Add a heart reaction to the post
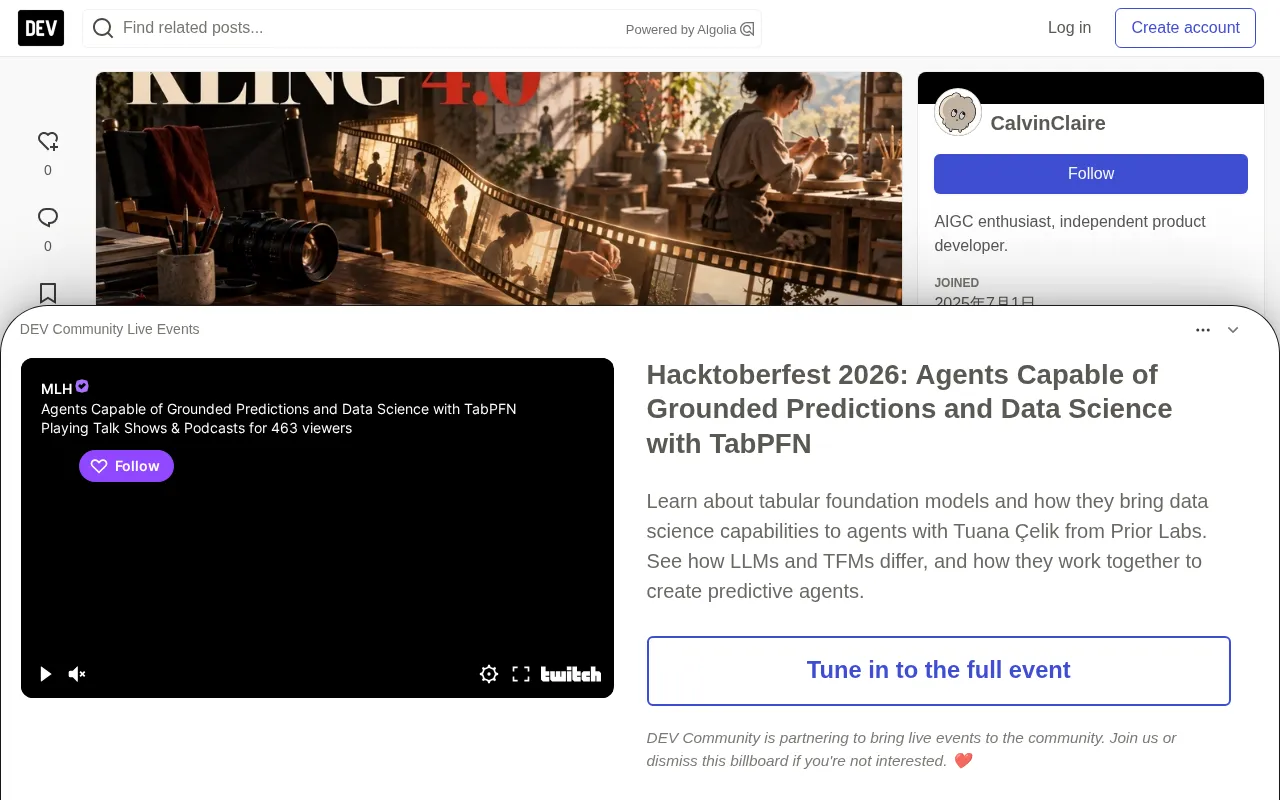This screenshot has height=800, width=1280. (x=48, y=141)
